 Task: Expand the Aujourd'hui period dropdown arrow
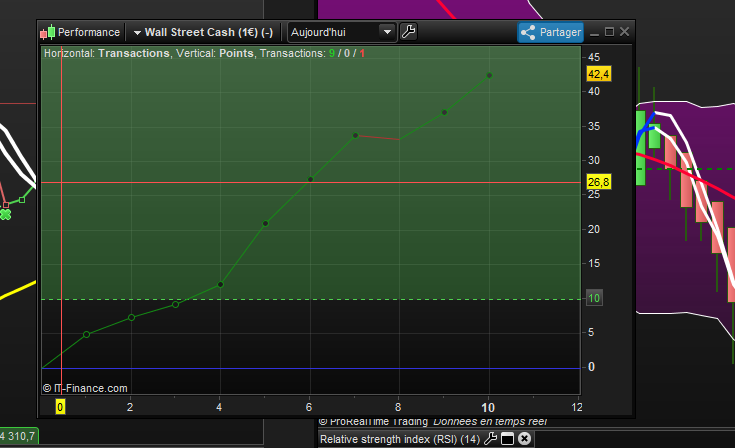(x=387, y=32)
